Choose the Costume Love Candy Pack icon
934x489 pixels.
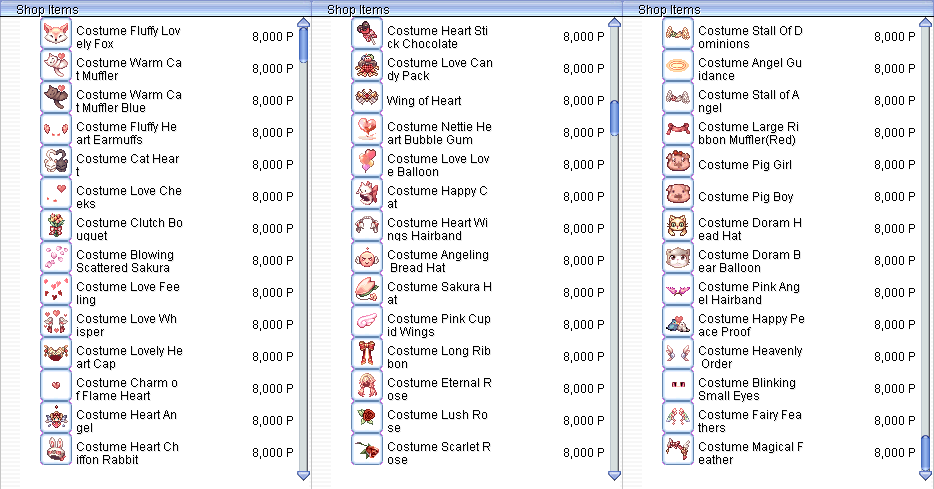pos(367,66)
